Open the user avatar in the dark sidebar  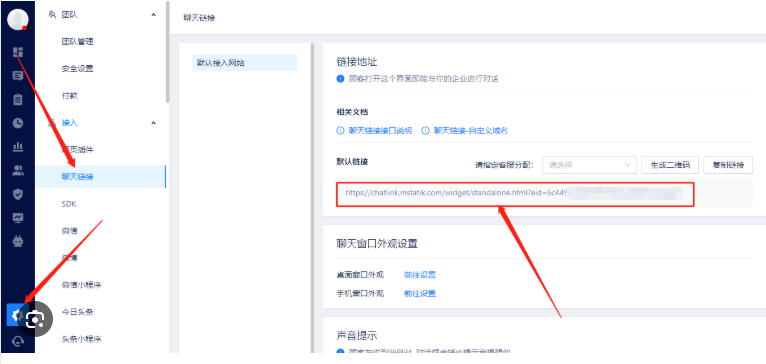pyautogui.click(x=18, y=19)
